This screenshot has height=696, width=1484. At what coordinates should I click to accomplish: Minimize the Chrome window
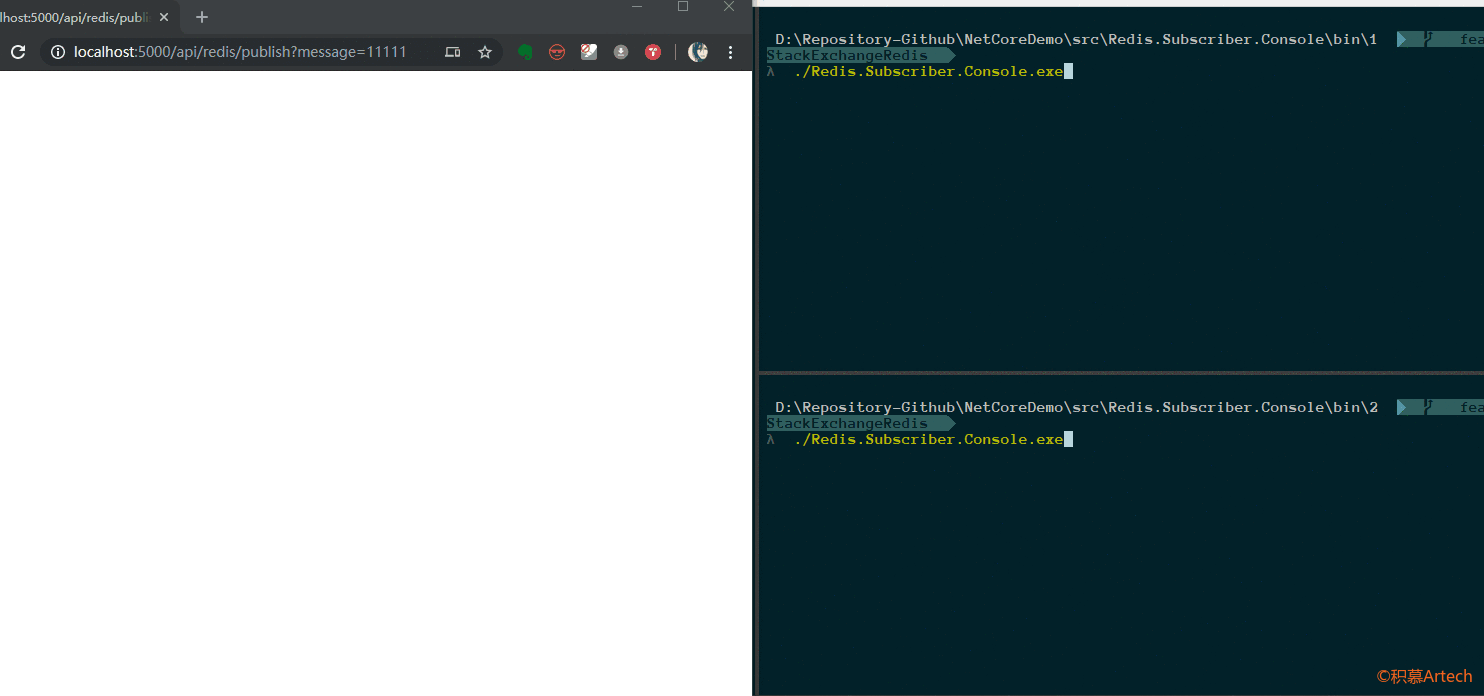638,6
